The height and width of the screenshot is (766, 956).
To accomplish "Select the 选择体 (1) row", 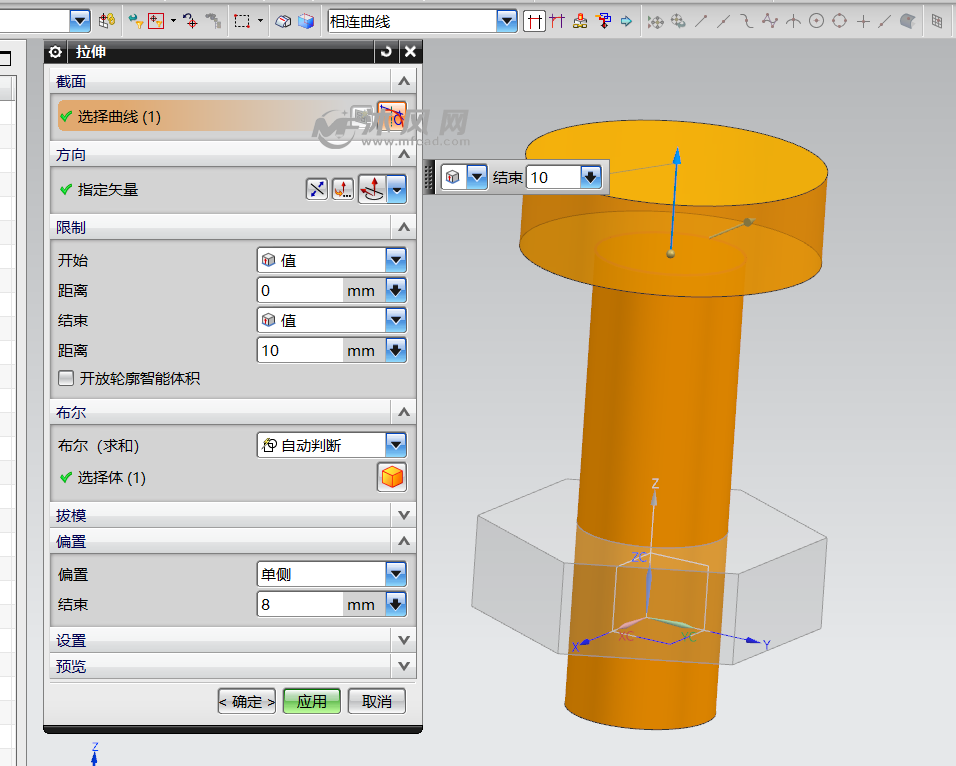I will [x=215, y=478].
